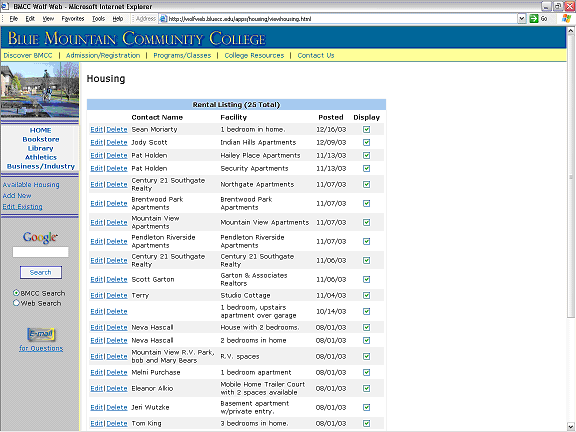Edit the Tom King listing

[96, 424]
